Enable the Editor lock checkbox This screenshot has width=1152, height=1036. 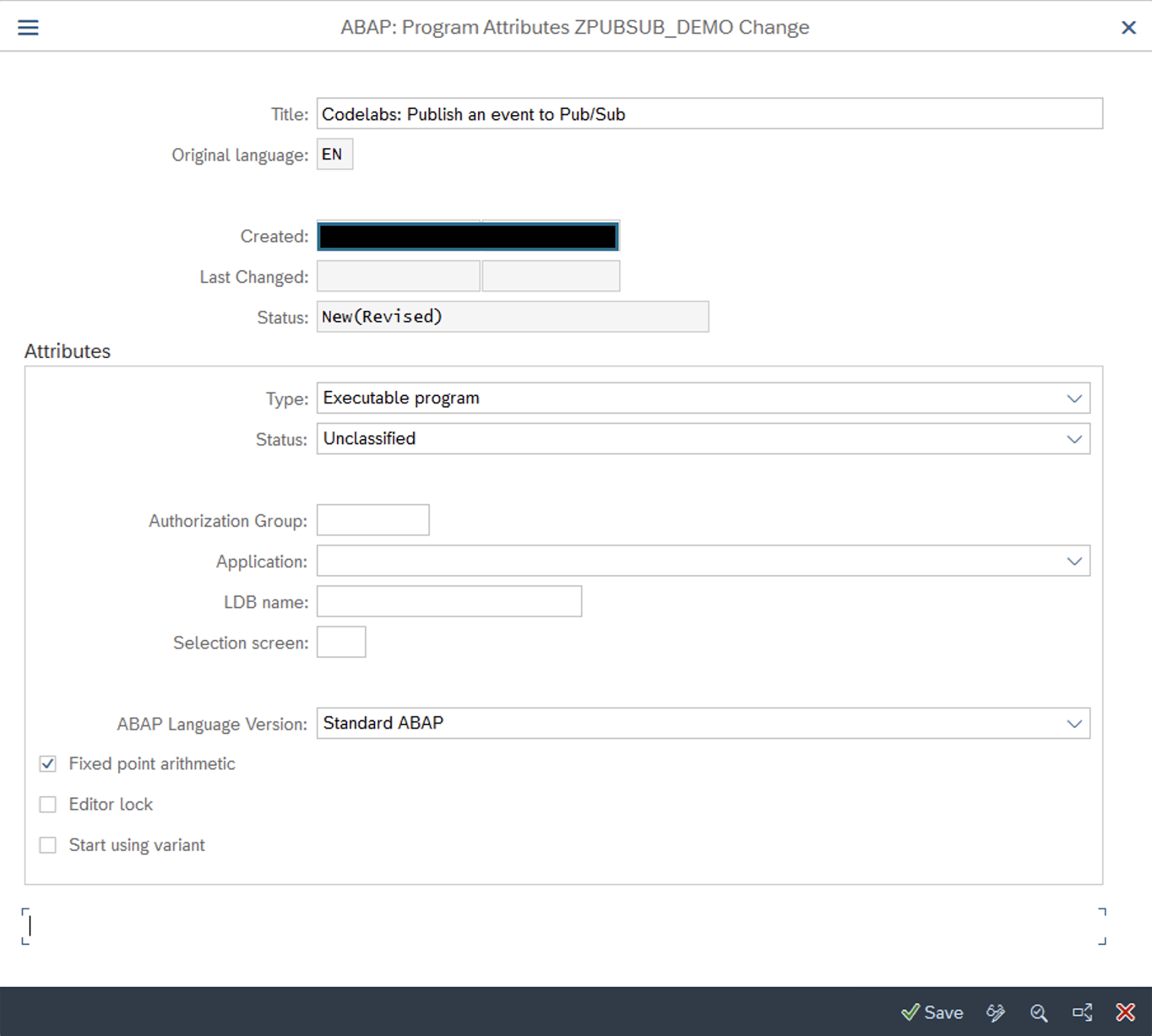pos(48,804)
